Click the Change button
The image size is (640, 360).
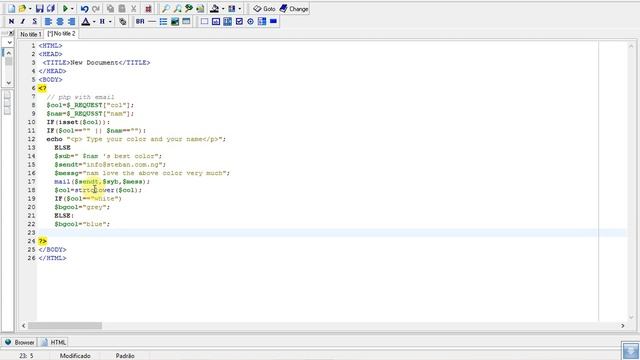(294, 9)
